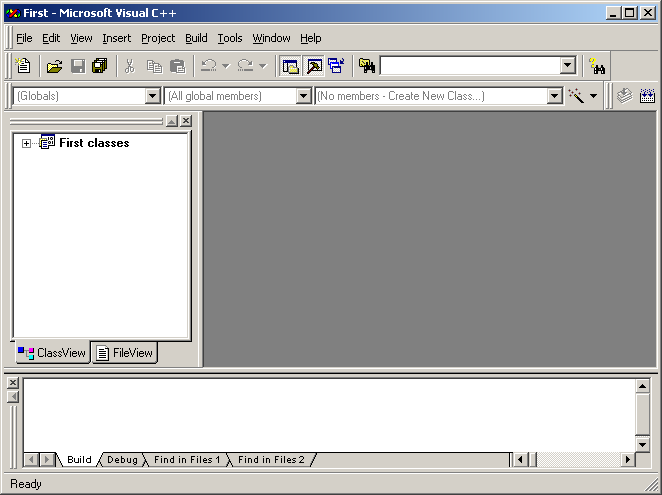The width and height of the screenshot is (662, 495).
Task: Click the output vertical scrollbar up arrow
Action: [643, 386]
